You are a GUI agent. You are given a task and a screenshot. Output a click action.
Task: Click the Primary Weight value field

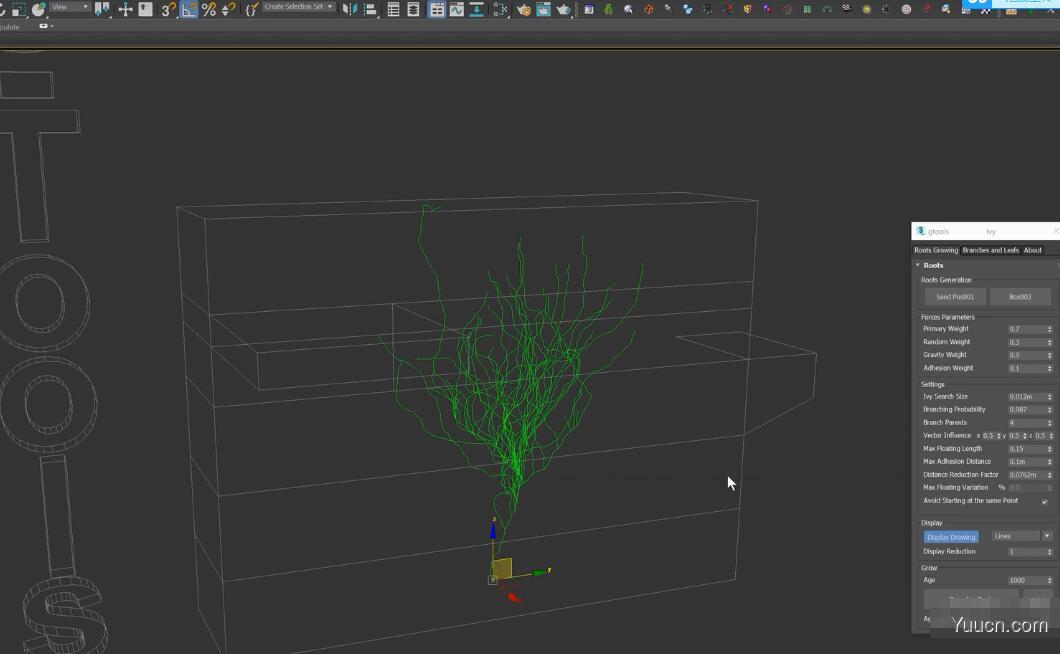coord(1027,329)
